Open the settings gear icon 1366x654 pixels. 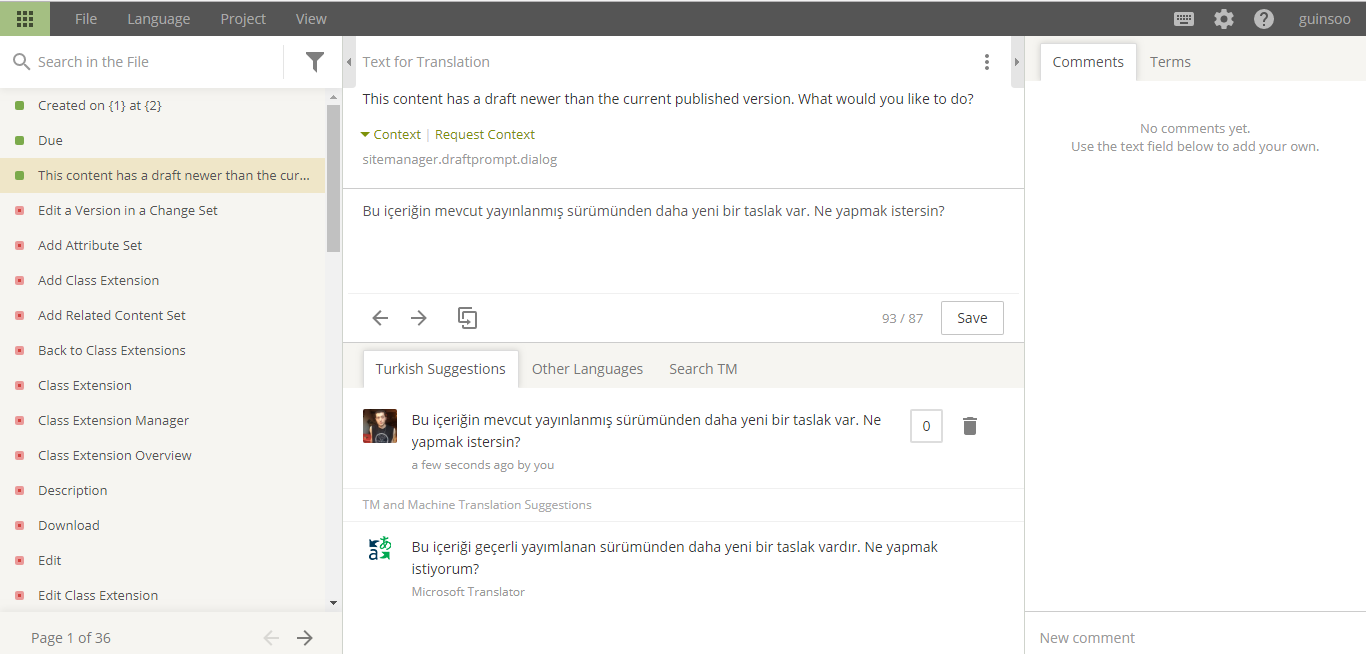(1224, 18)
